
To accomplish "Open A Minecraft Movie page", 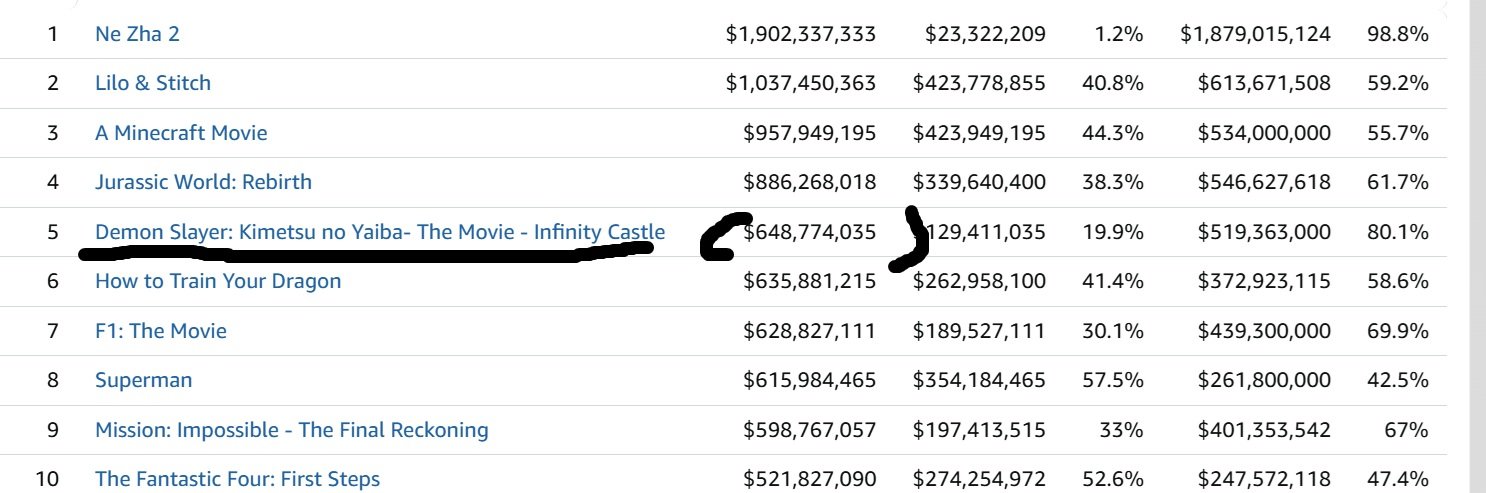I will tap(181, 133).
